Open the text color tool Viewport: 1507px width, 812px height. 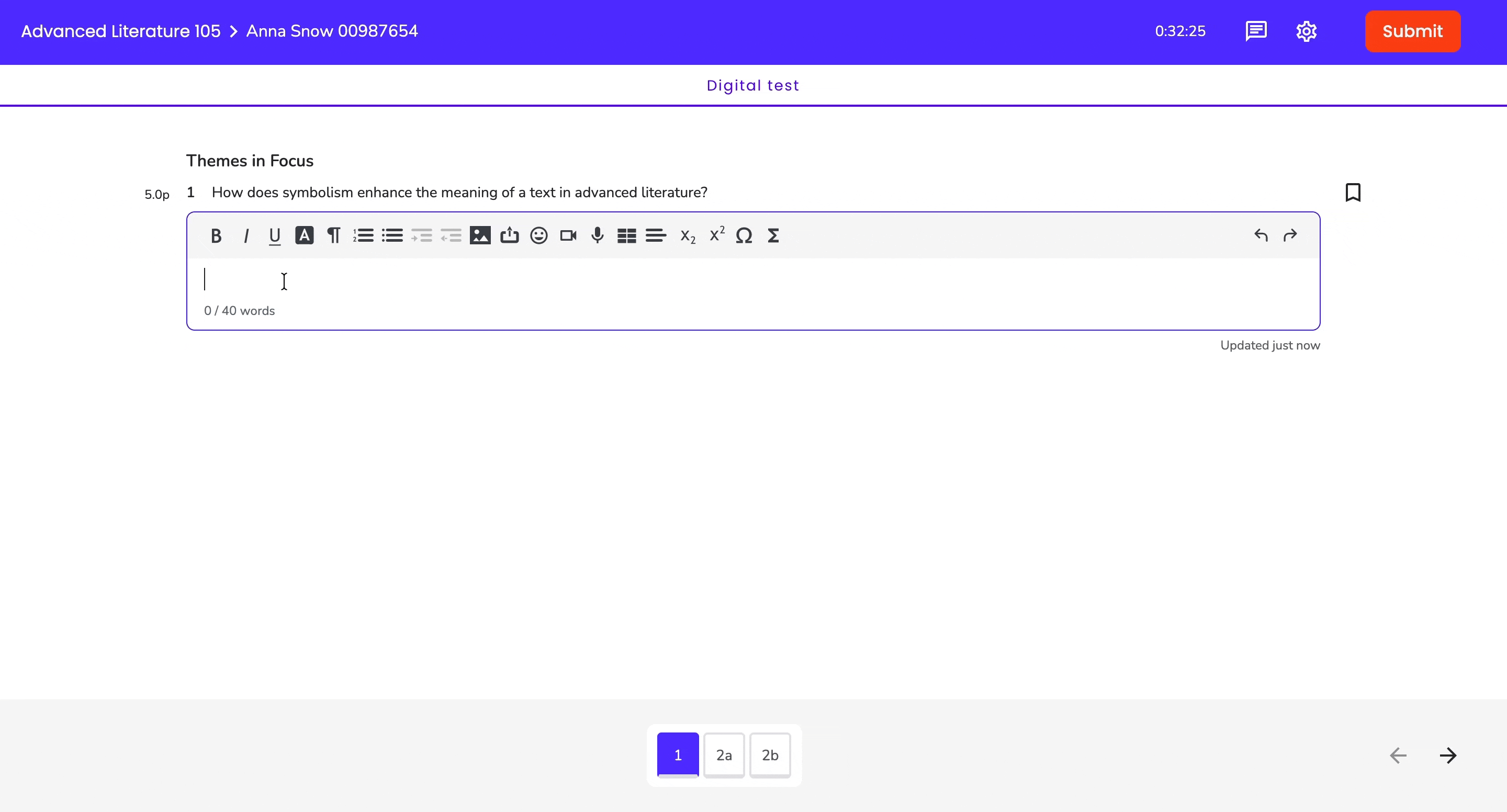[304, 235]
